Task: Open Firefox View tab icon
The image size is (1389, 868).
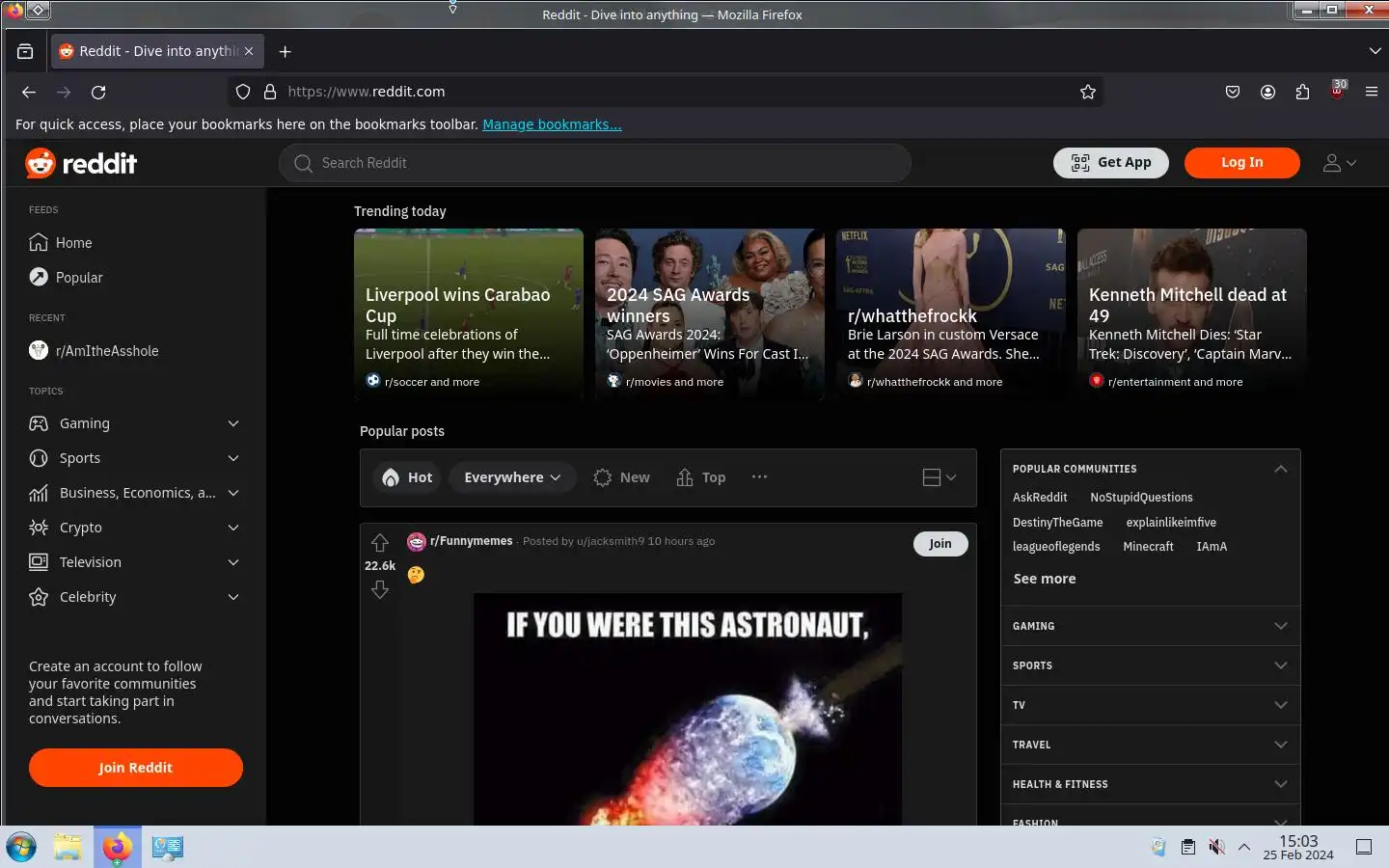Action: click(x=25, y=51)
